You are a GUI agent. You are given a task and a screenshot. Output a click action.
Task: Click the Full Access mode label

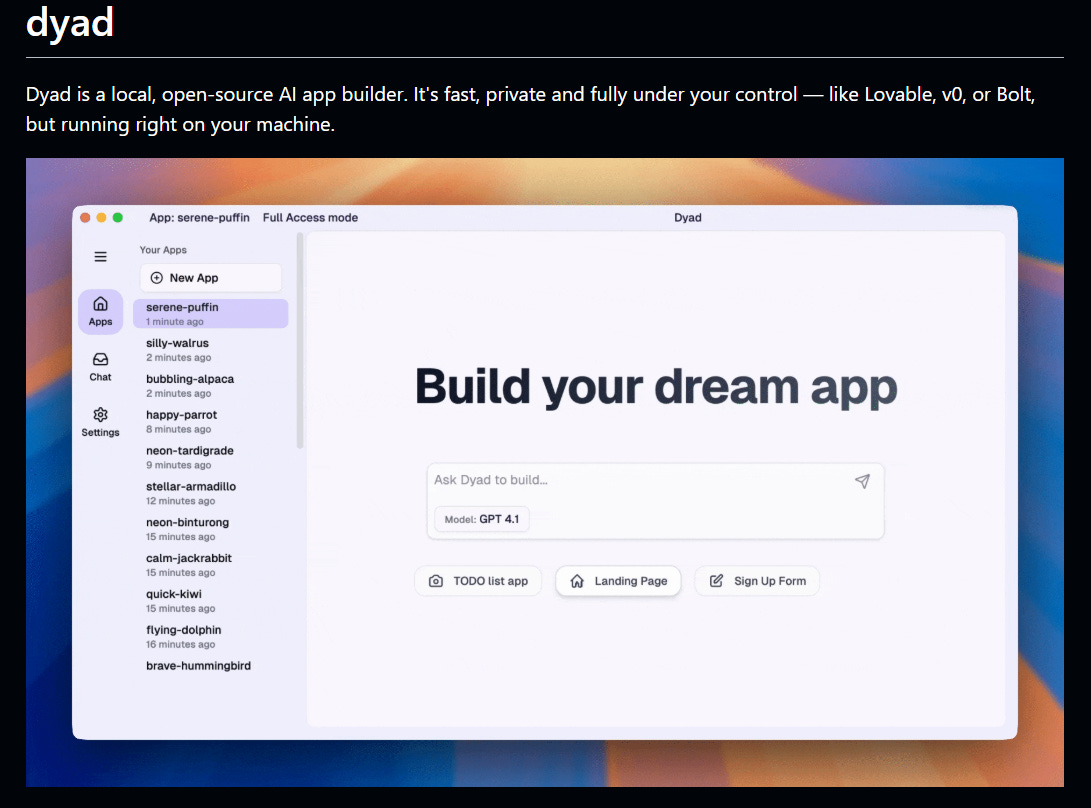coord(310,218)
